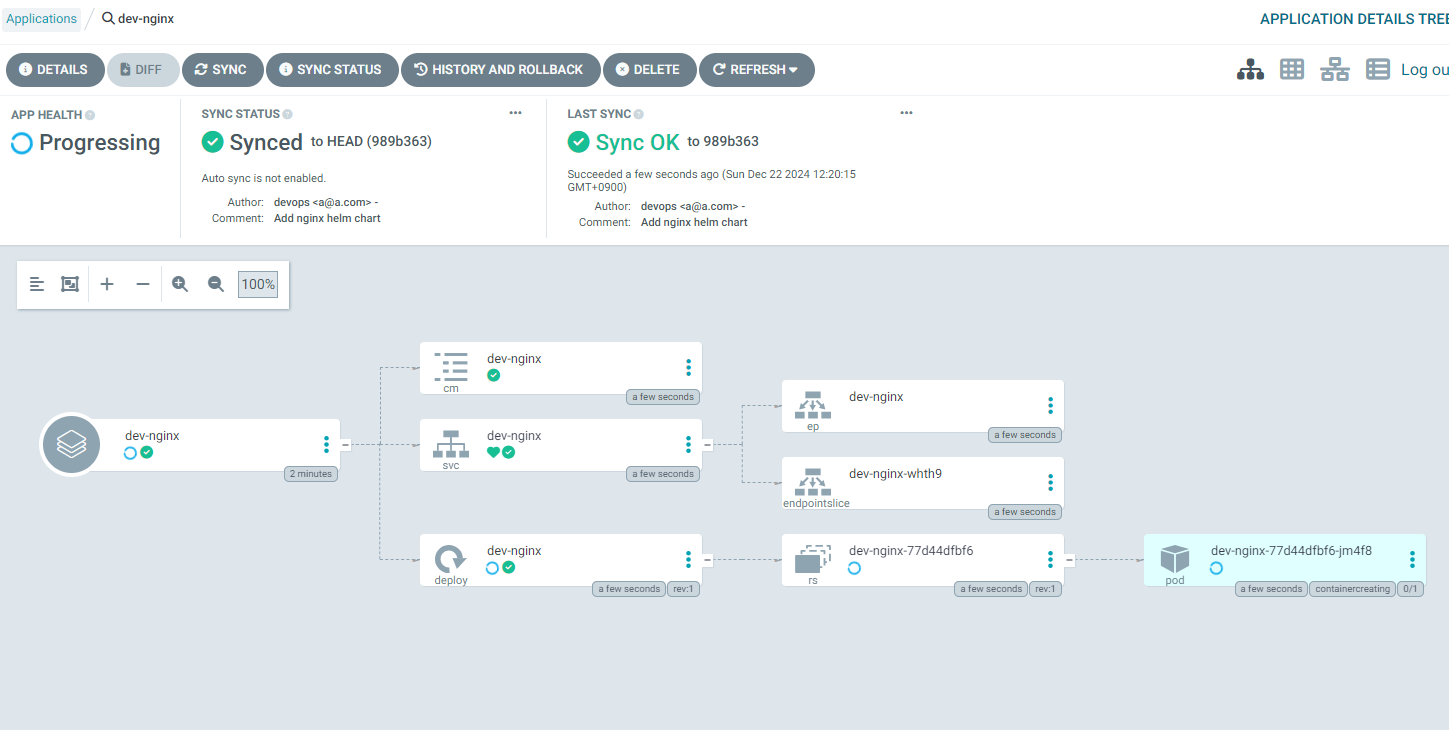Image resolution: width=1449 pixels, height=730 pixels.
Task: Open menu for dev-nginx application node
Action: coord(326,445)
